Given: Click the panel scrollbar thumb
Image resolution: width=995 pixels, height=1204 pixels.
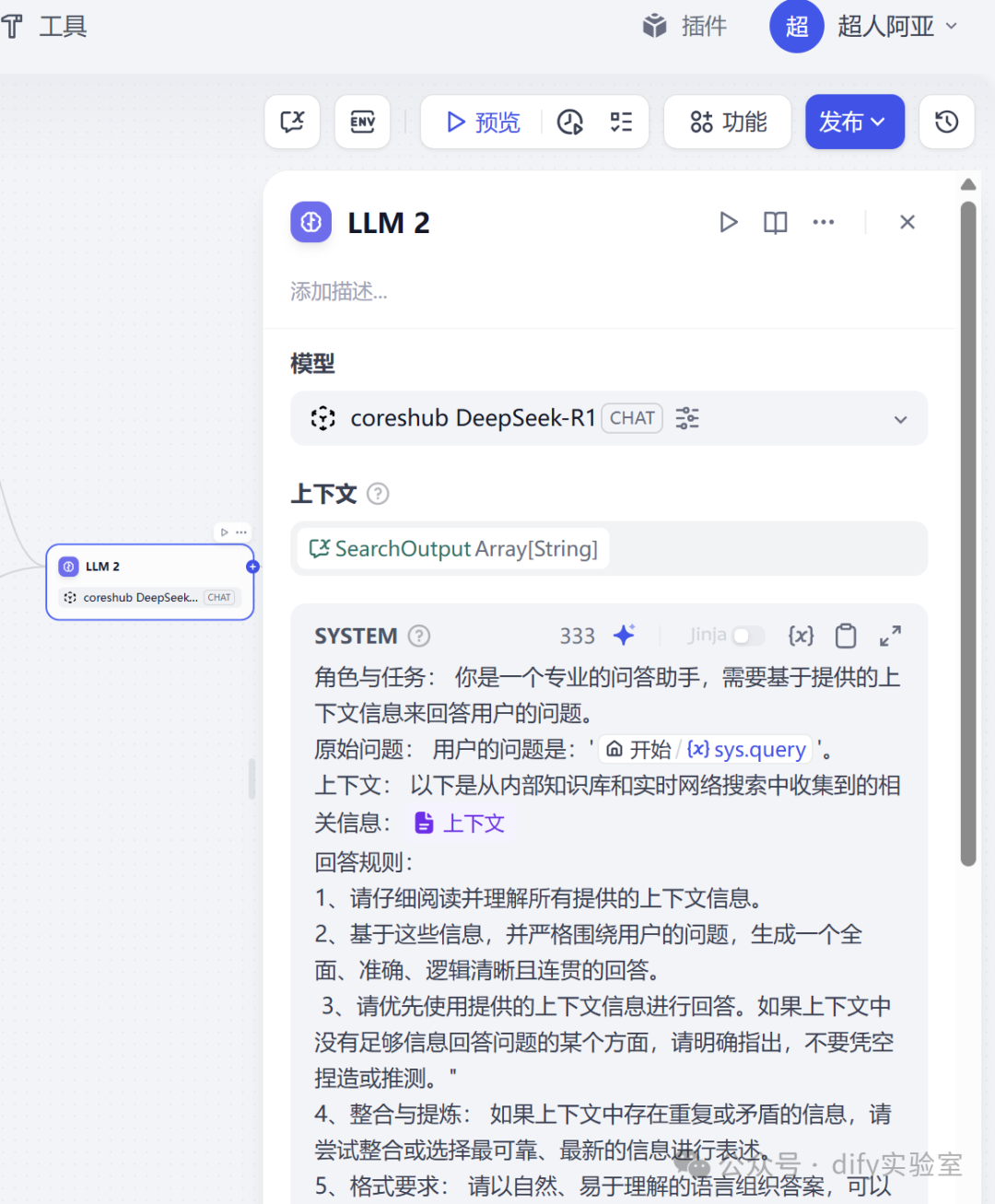Looking at the screenshot, I should click(x=967, y=534).
